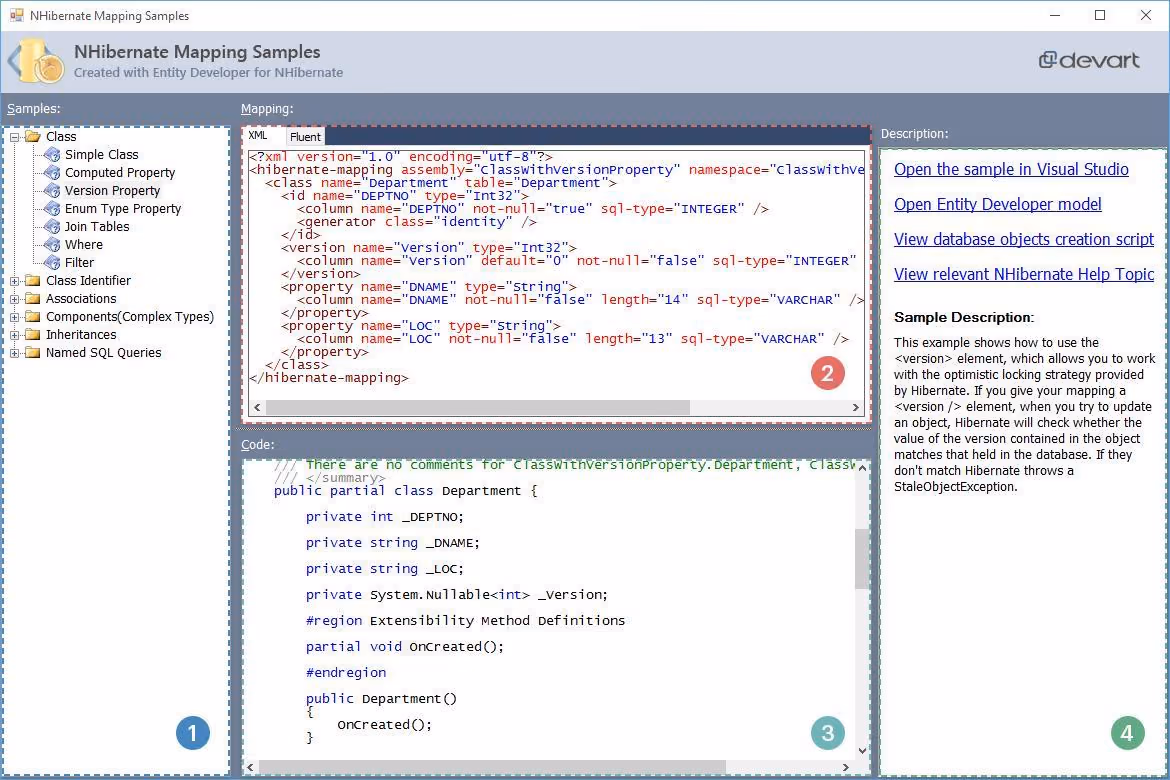Image resolution: width=1170 pixels, height=780 pixels.
Task: Click the 'partial void OnCreated();' code line
Action: coord(404,647)
